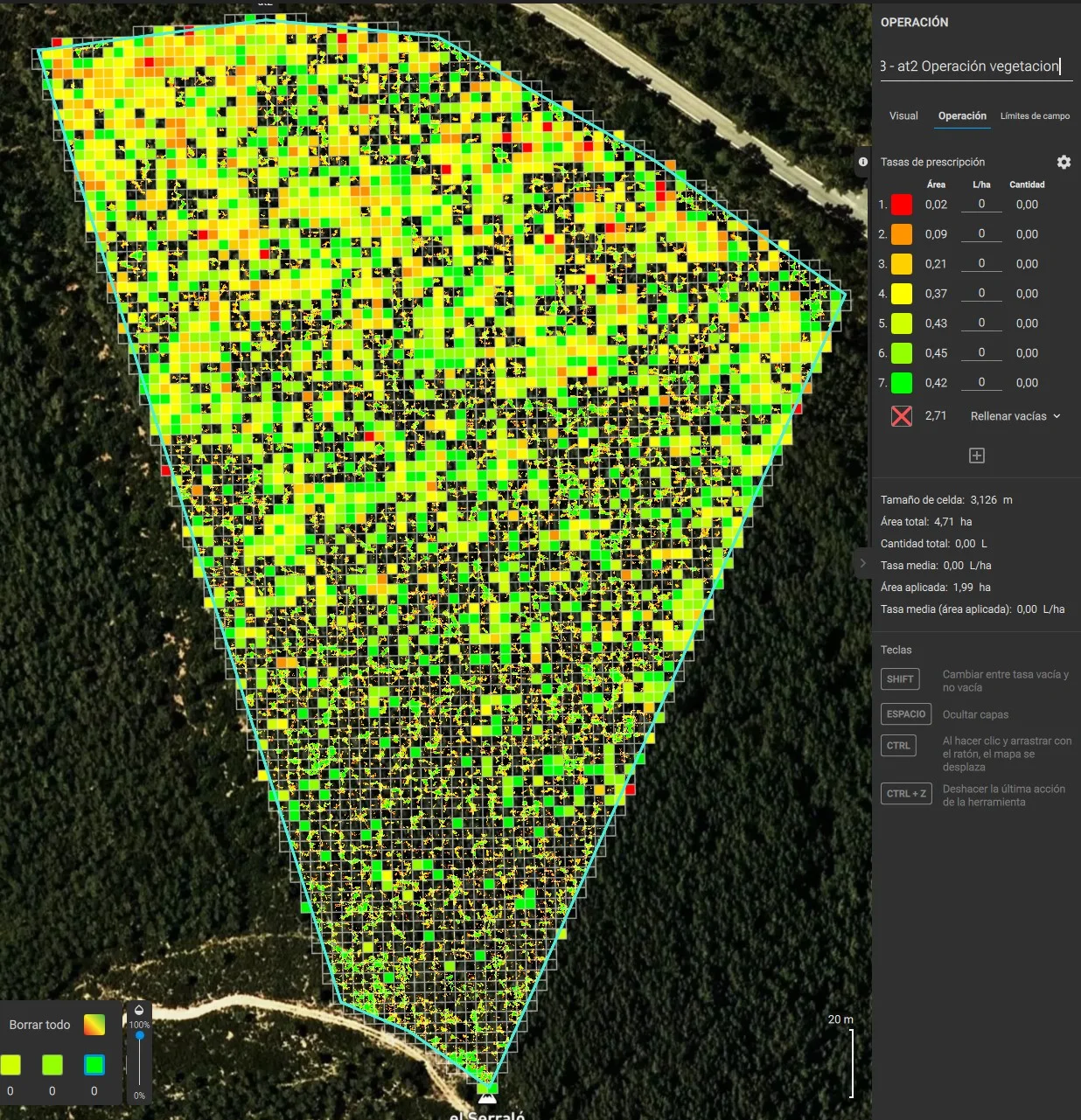Screen dimensions: 1081x1120
Task: Collapse the side panel using the arrow handle
Action: pos(862,563)
